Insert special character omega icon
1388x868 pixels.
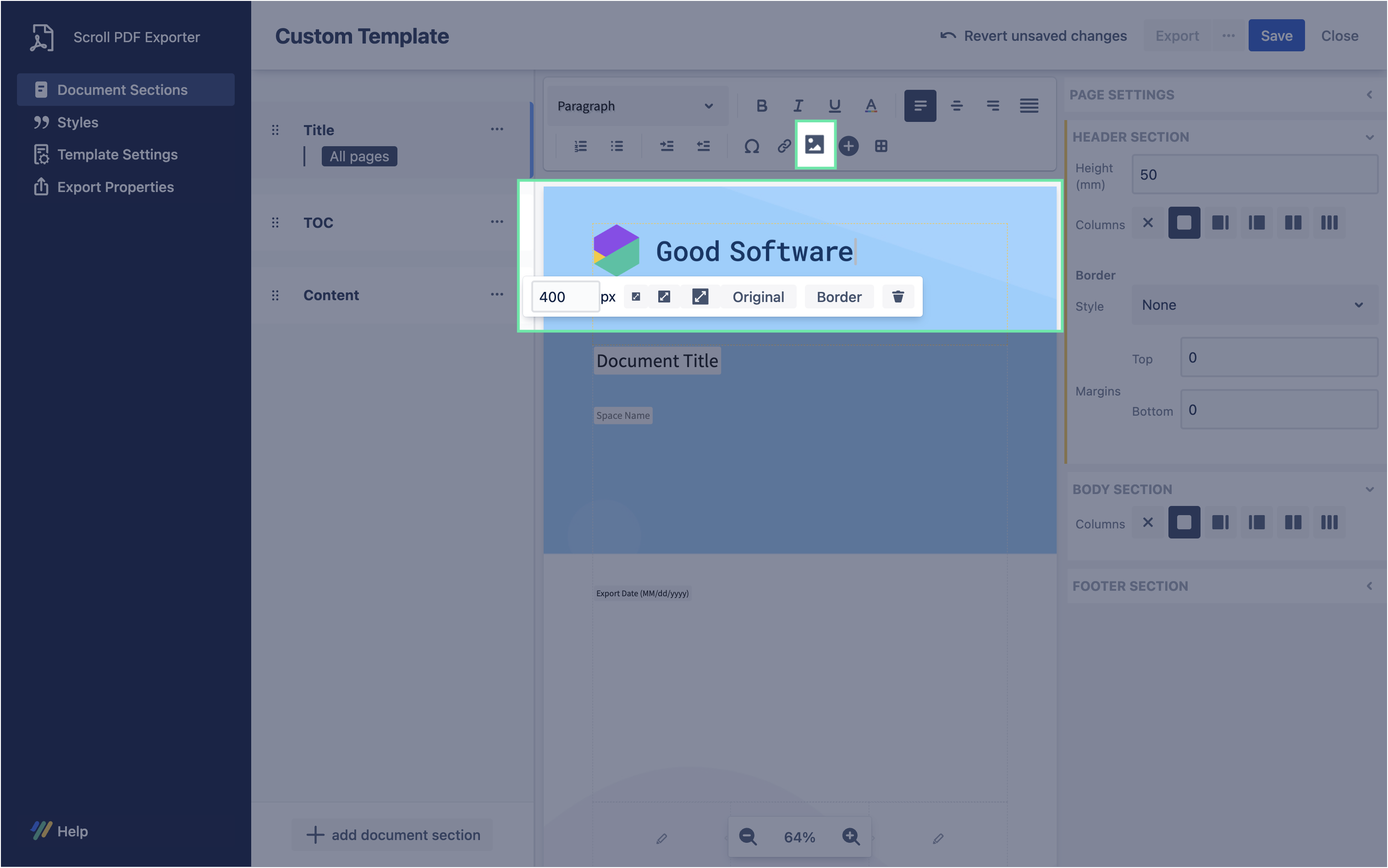751,146
